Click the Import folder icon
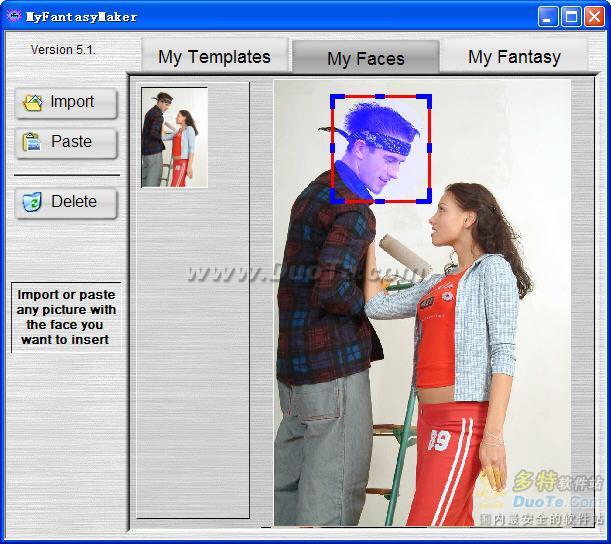611x544 pixels. [x=33, y=103]
